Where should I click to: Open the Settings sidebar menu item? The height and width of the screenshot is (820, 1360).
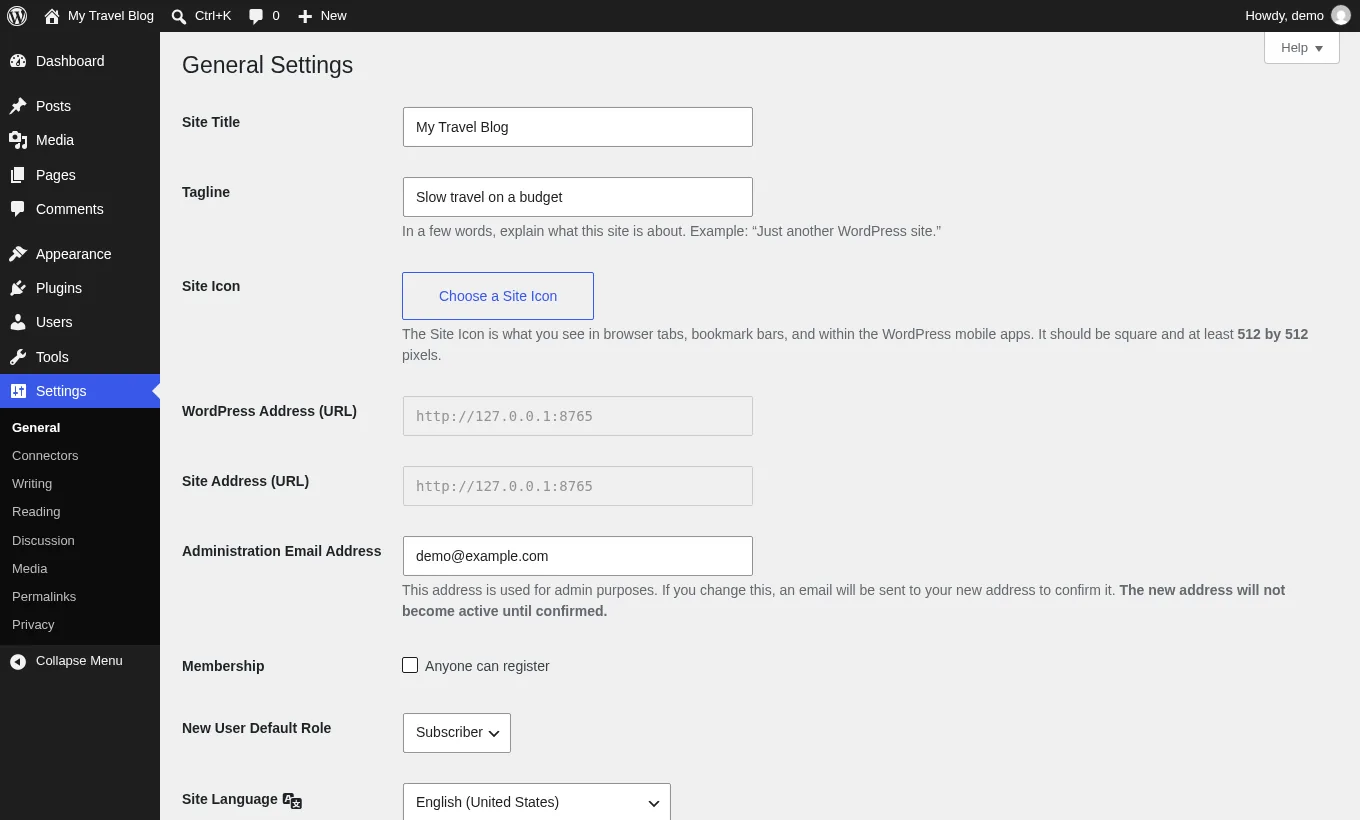[x=80, y=391]
